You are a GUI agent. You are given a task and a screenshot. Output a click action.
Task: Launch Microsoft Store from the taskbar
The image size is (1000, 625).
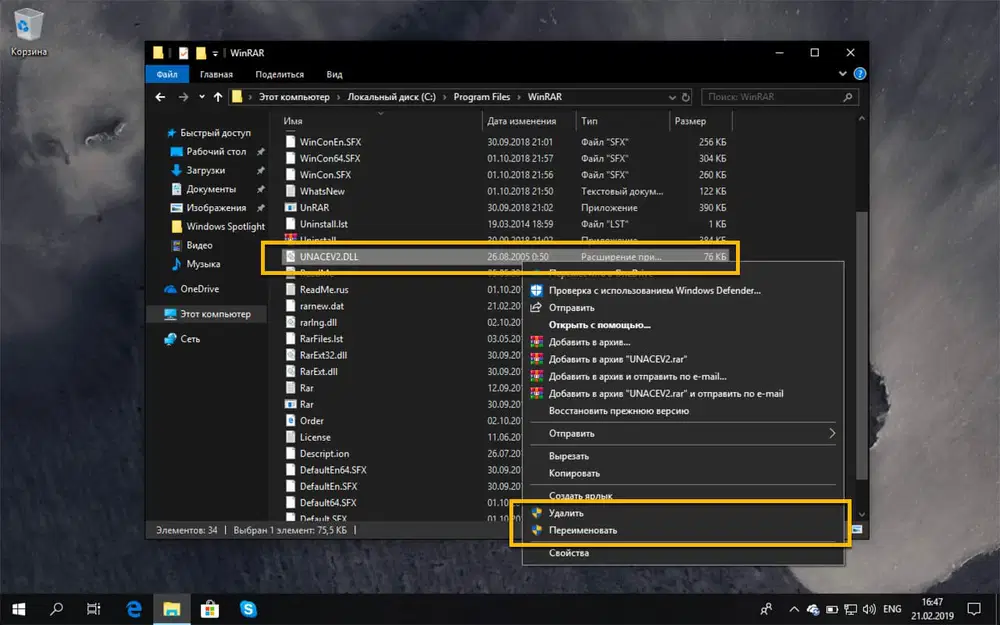point(210,607)
